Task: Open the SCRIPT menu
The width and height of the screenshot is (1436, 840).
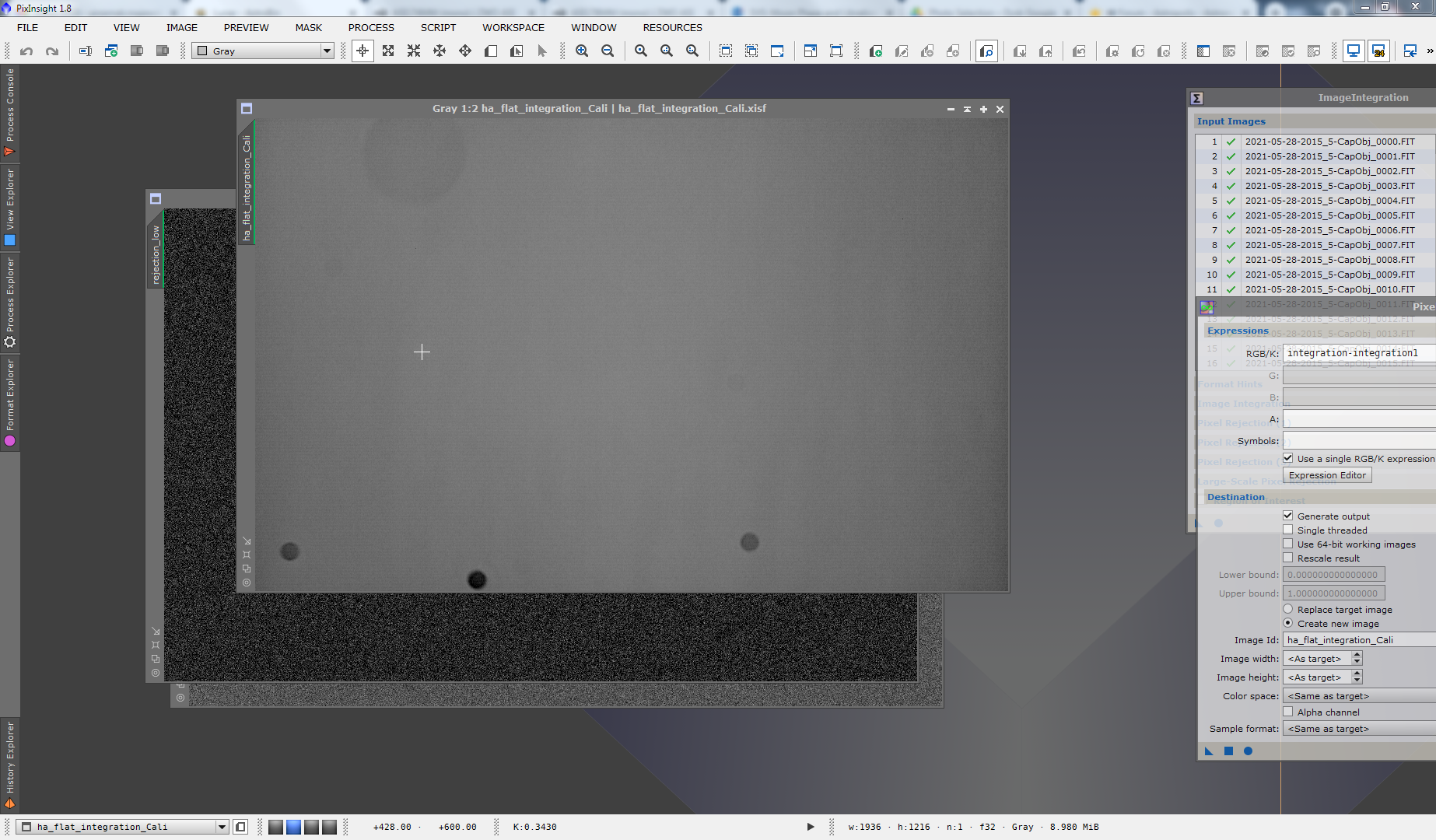Action: click(x=438, y=28)
